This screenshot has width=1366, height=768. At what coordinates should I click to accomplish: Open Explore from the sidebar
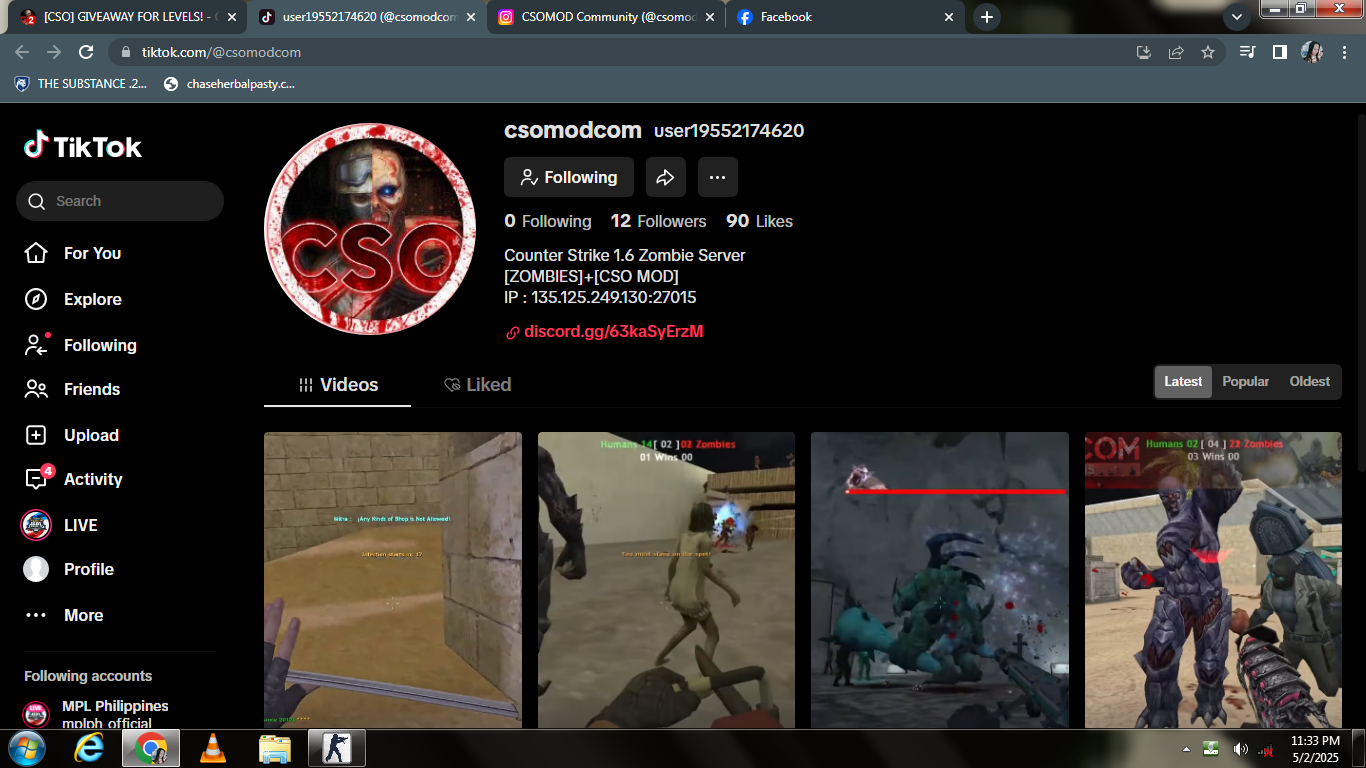pyautogui.click(x=92, y=299)
